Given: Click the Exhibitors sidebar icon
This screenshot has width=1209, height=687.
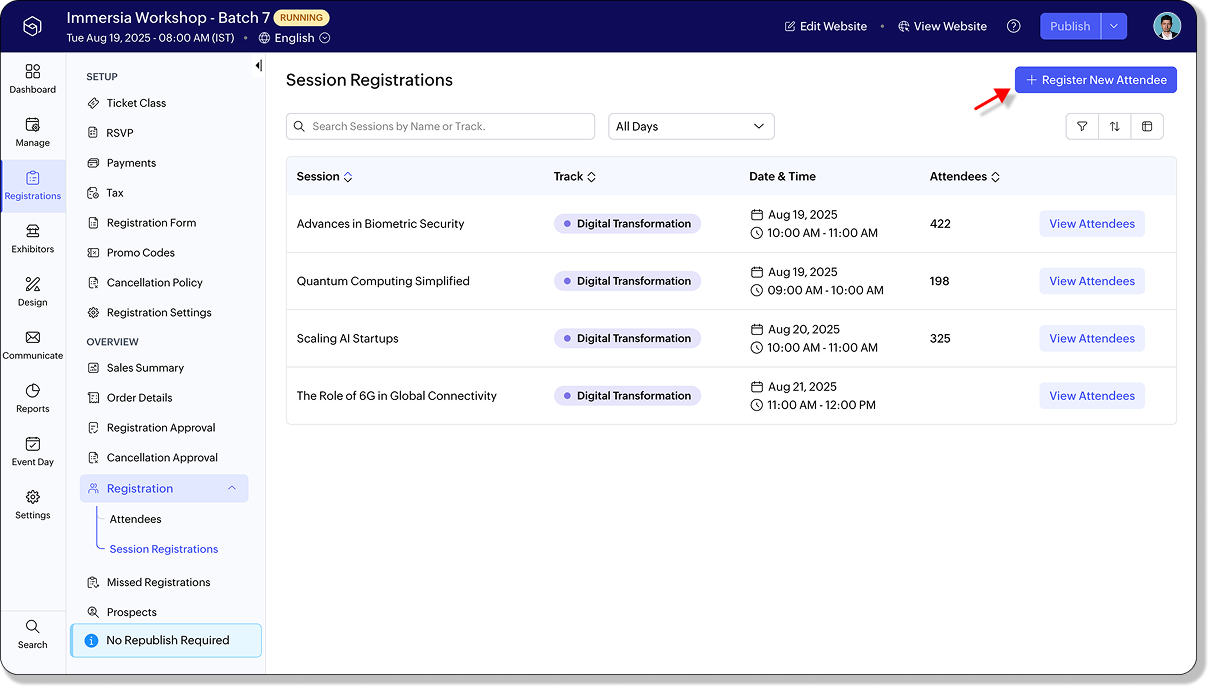Looking at the screenshot, I should coord(32,238).
